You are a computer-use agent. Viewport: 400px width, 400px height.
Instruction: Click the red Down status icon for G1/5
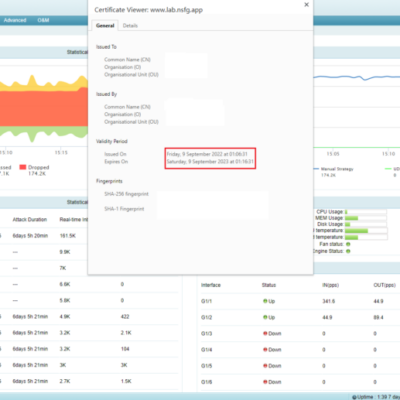point(265,366)
